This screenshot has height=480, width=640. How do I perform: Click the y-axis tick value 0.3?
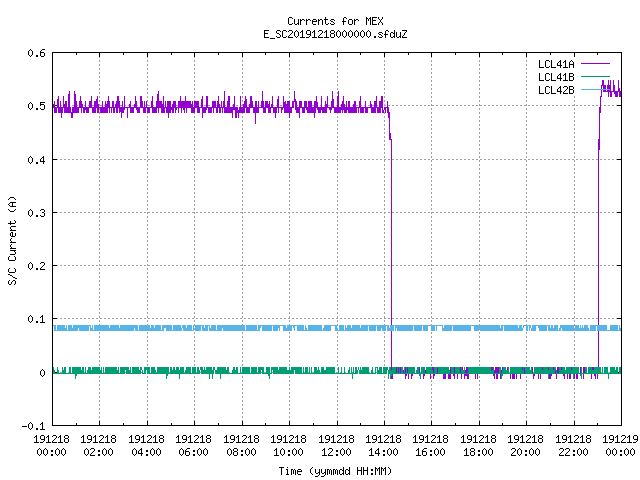coord(36,213)
